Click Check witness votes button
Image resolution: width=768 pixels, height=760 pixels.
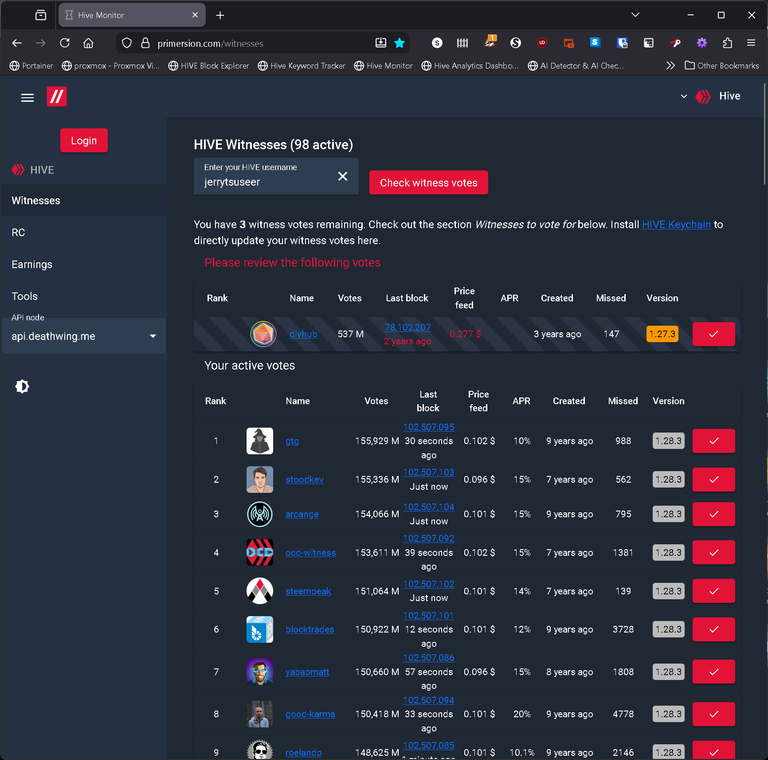pos(428,183)
